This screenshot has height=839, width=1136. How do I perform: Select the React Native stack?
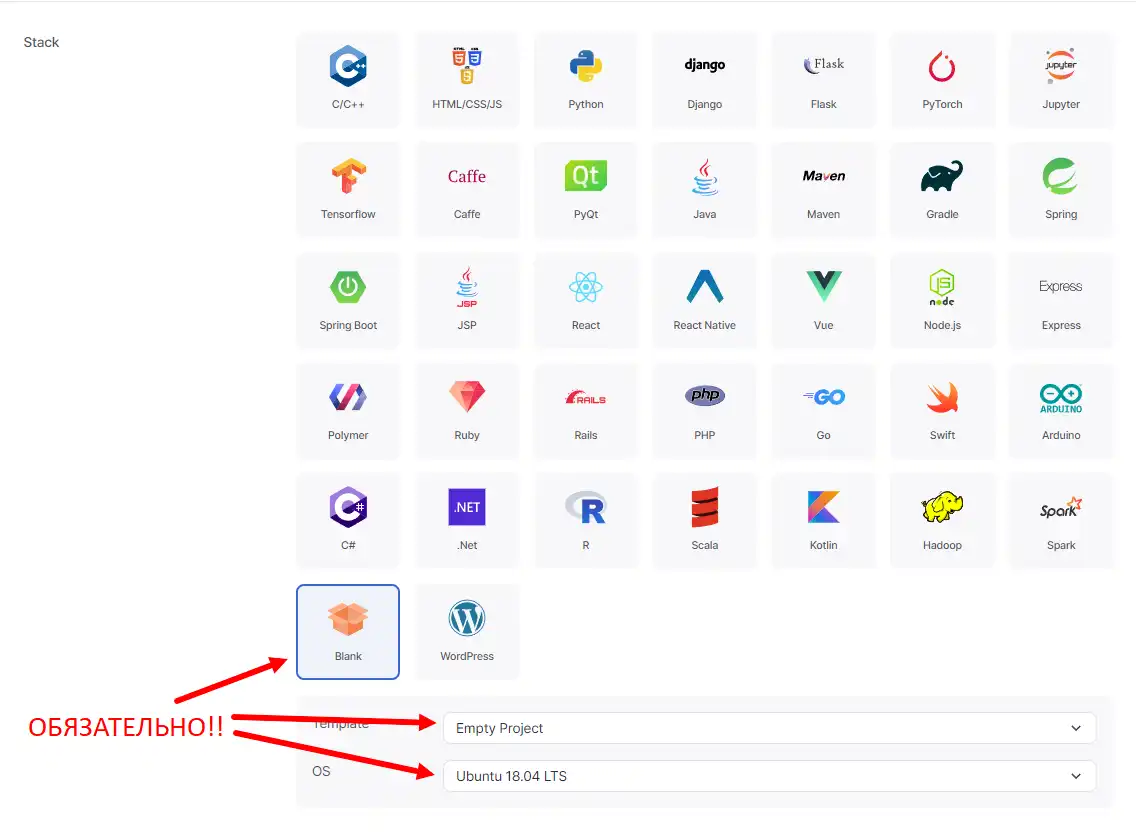[x=704, y=301]
